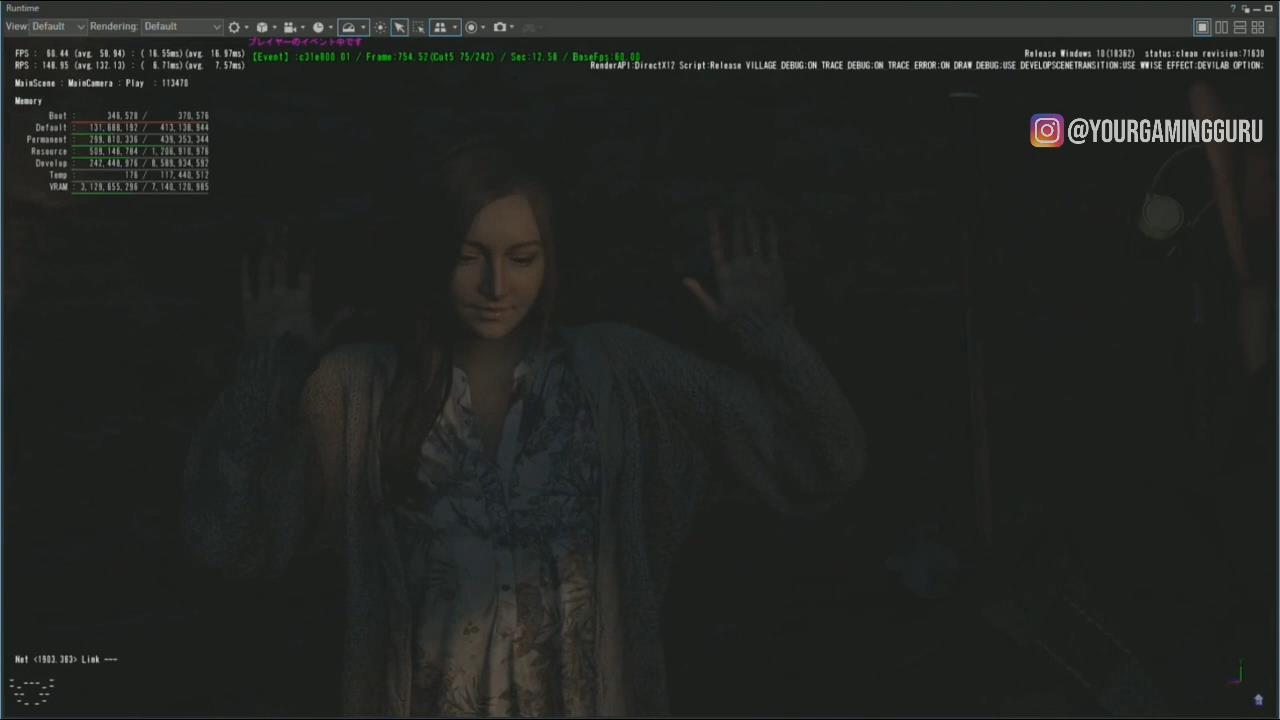Minimize the Runtime window
1280x720 pixels.
[1257, 8]
